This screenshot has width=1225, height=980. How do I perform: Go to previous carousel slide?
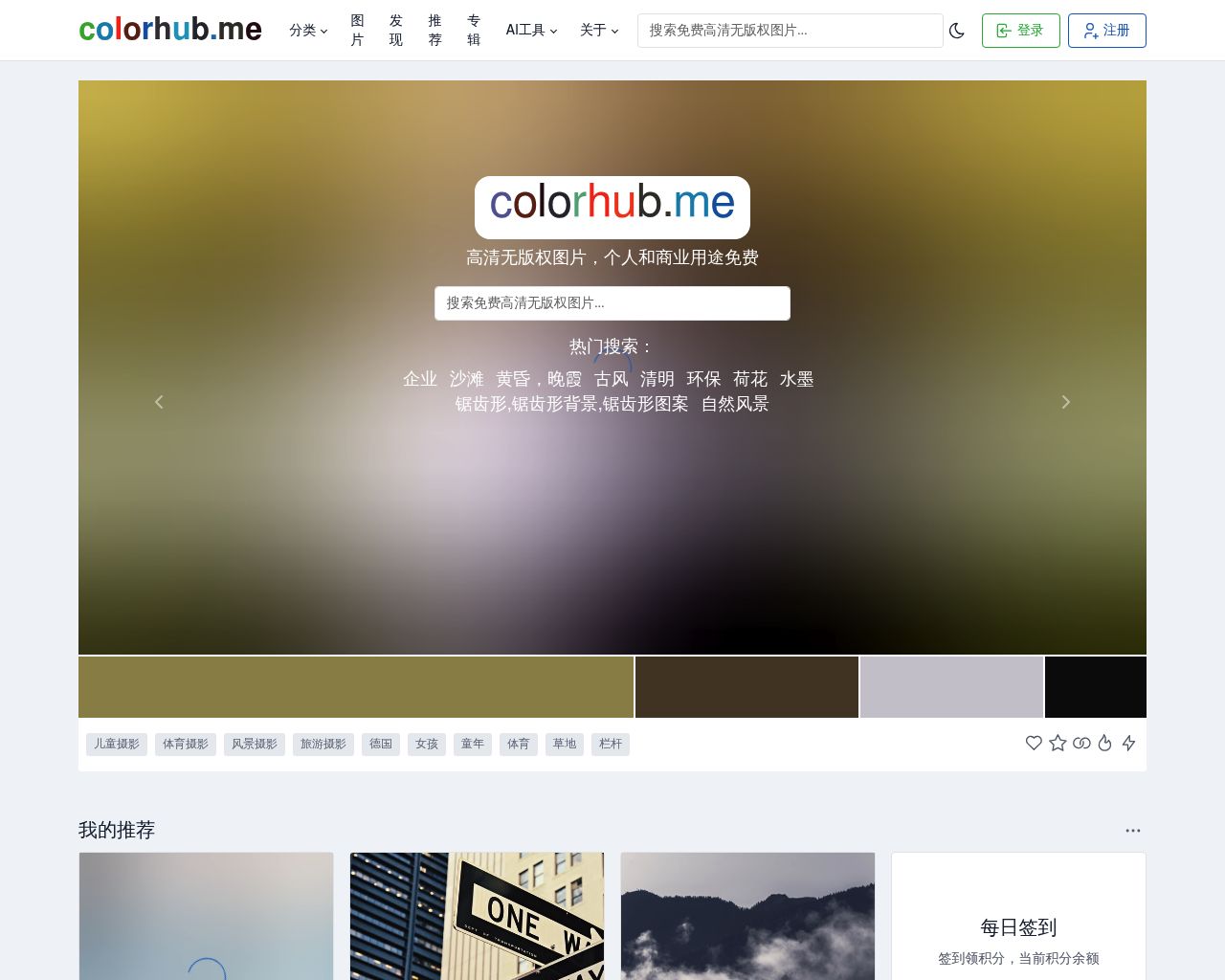[159, 402]
